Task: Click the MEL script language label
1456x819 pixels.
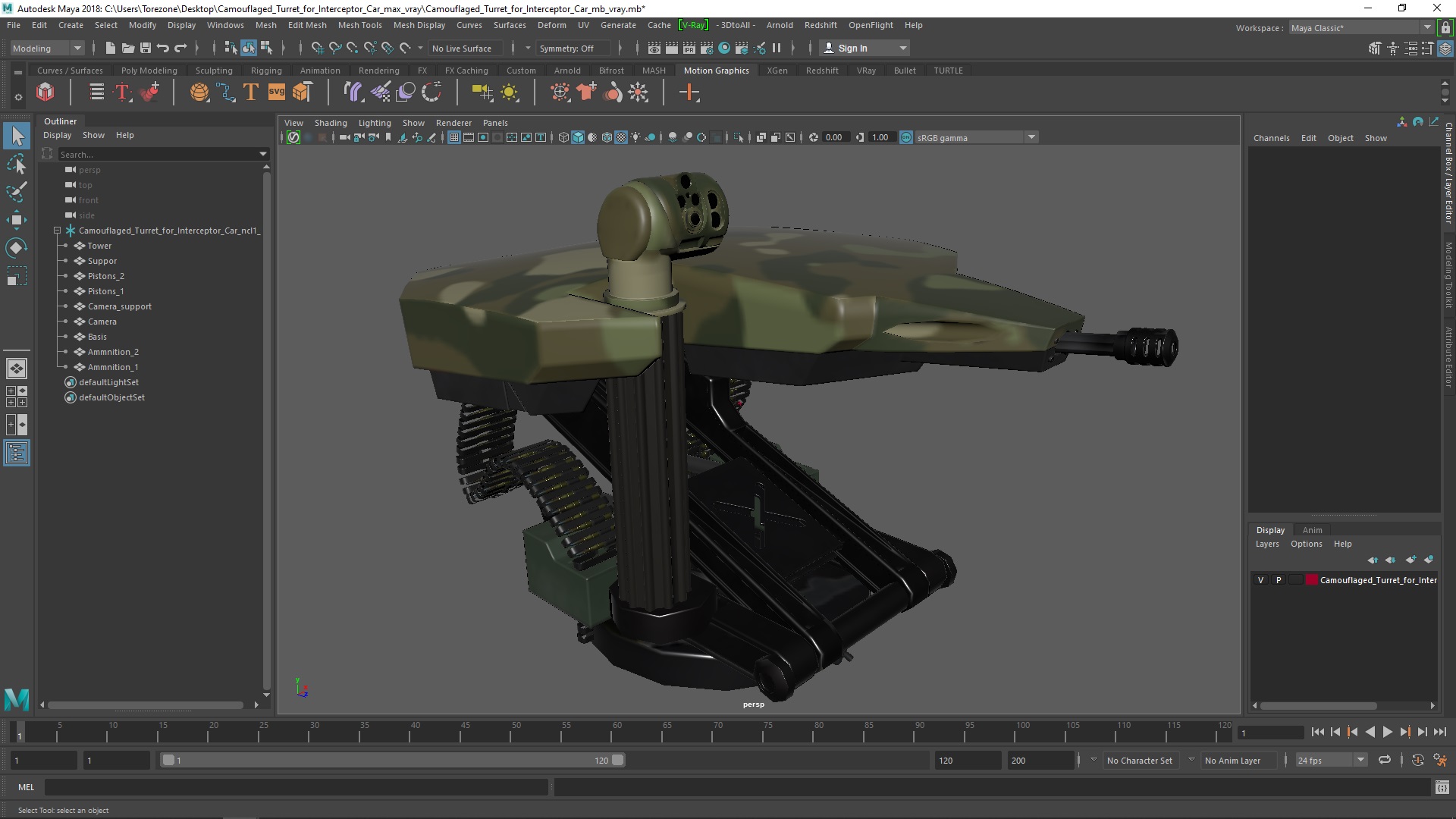Action: (x=27, y=787)
